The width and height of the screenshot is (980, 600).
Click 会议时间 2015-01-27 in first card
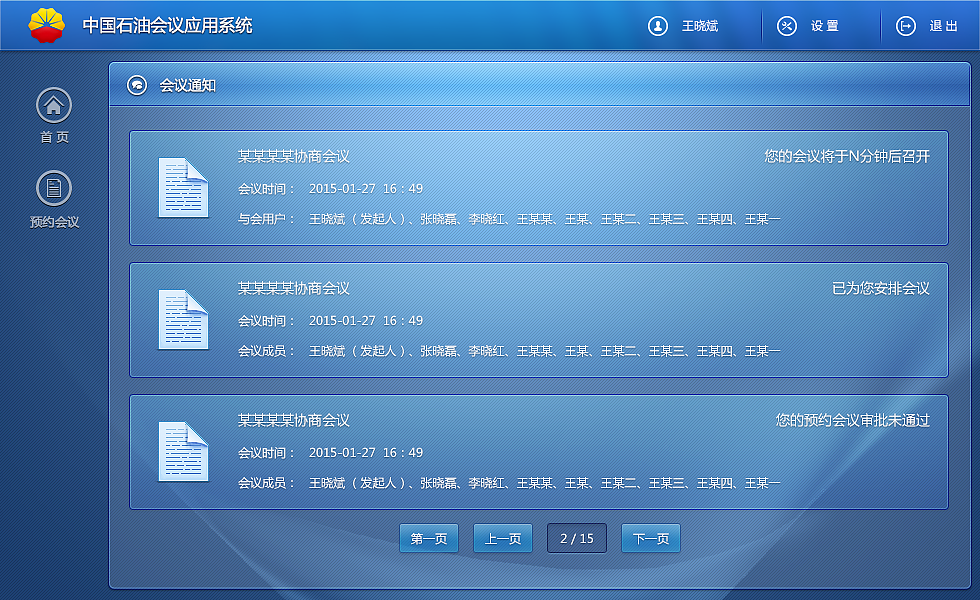331,188
